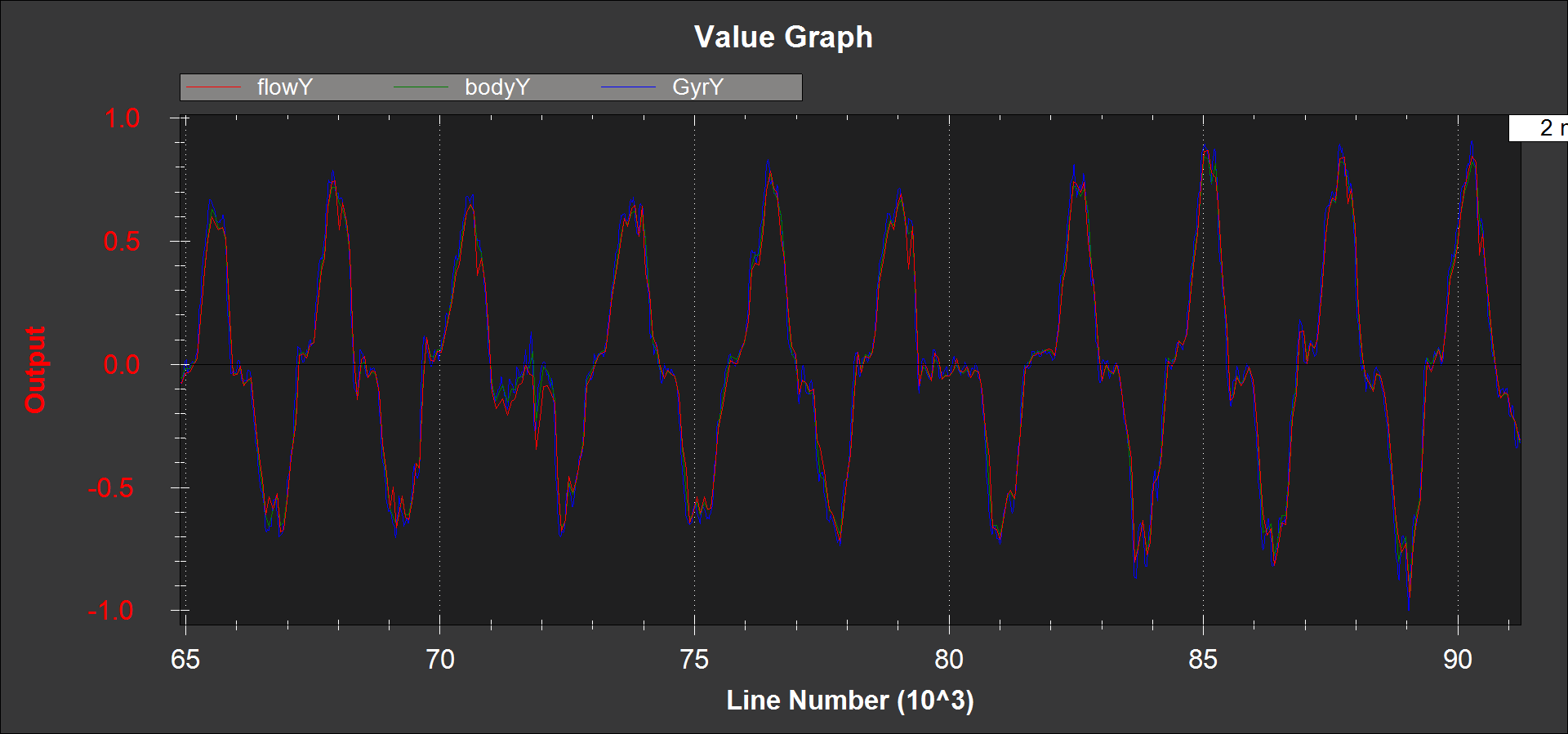Image resolution: width=1568 pixels, height=734 pixels.
Task: Click the 75 tick label on x-axis
Action: [694, 660]
